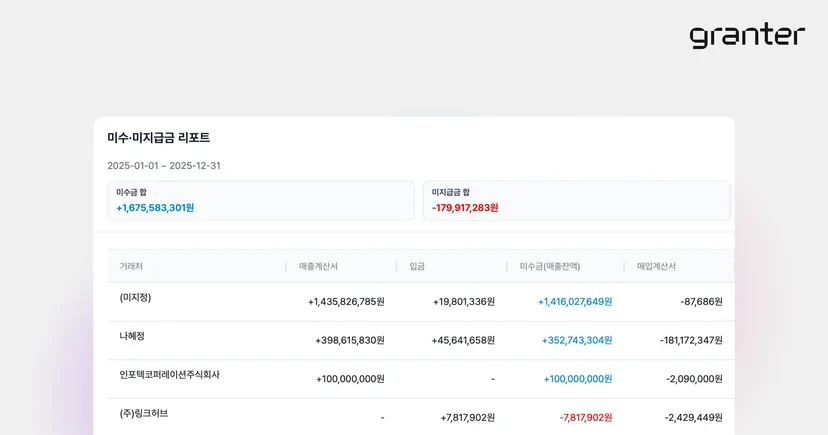Open 인포텍코퍼레이션 blue +100,000,000원 receivable amount
Screen dimensions: 828x435
coord(578,379)
